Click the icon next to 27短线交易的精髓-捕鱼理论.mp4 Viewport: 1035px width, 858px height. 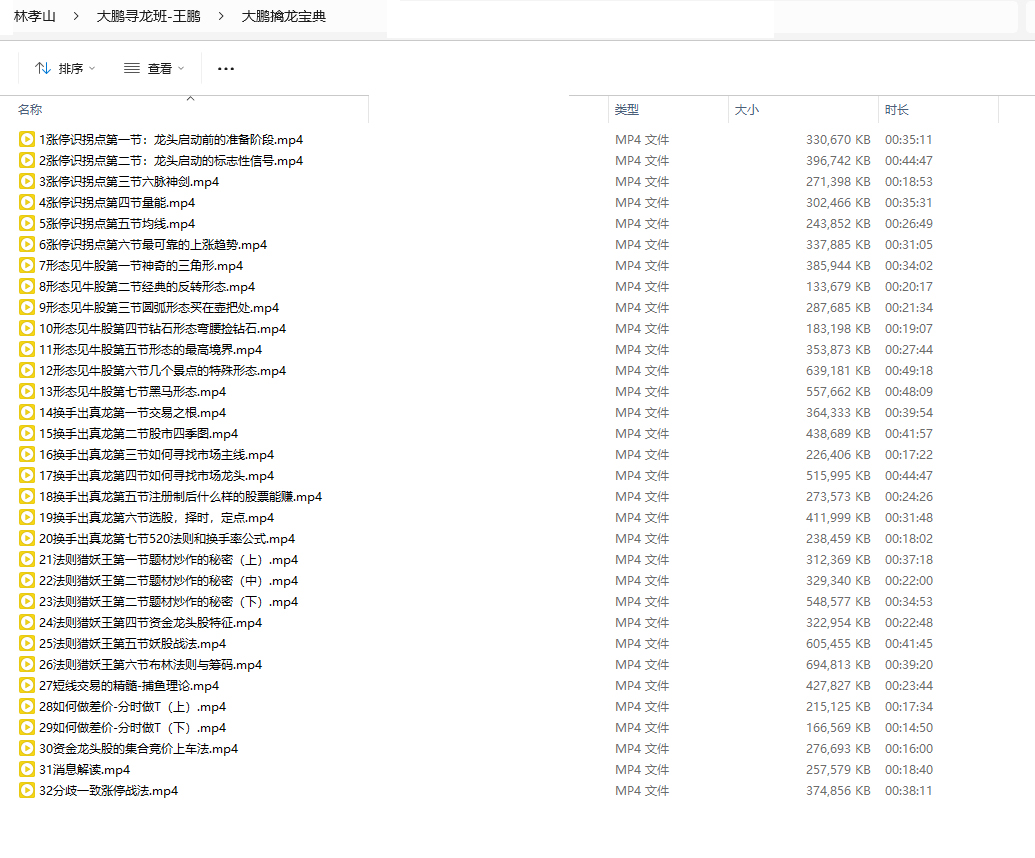[x=27, y=686]
